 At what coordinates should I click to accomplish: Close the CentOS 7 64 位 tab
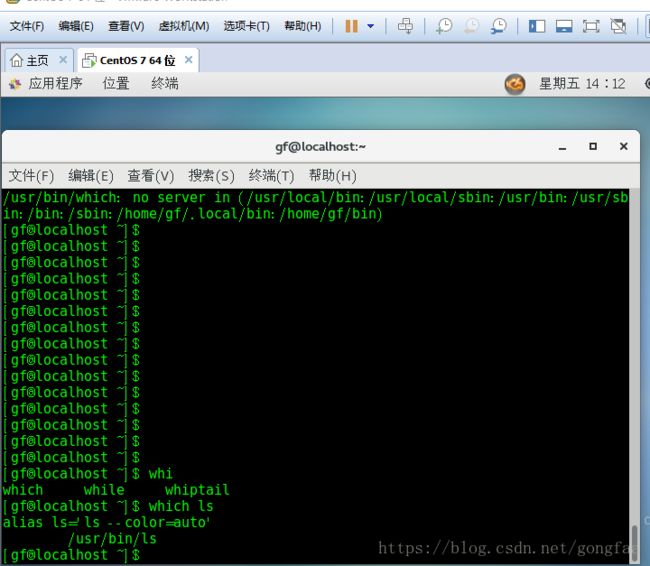click(x=189, y=60)
